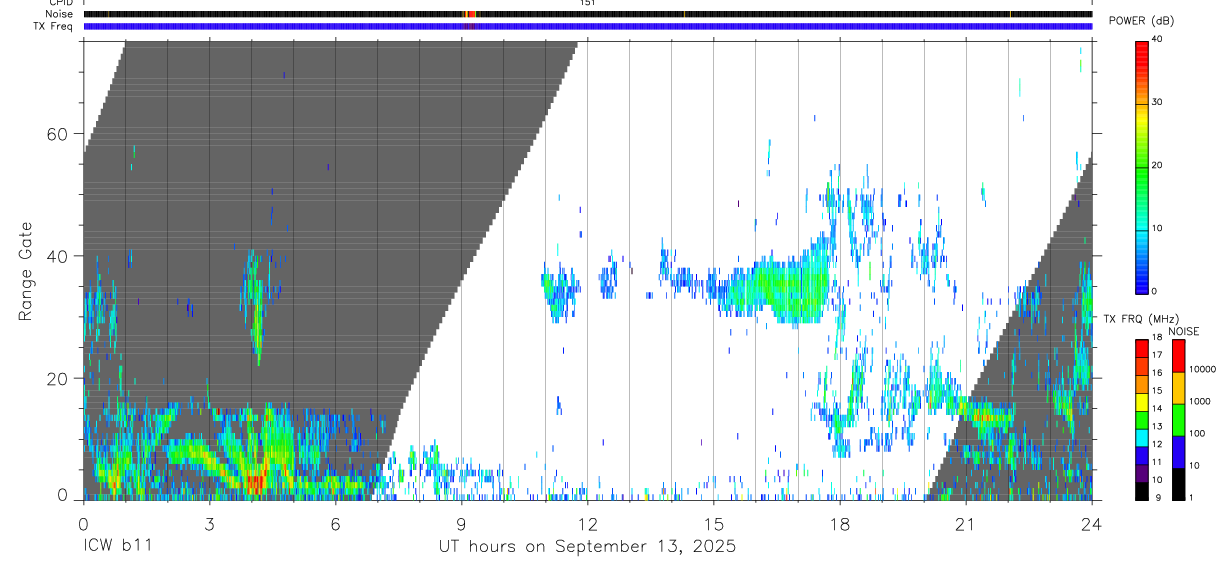This screenshot has height=567, width=1228.
Task: Click the intense red echo near 4 UT, gate 2
Action: pos(254,484)
